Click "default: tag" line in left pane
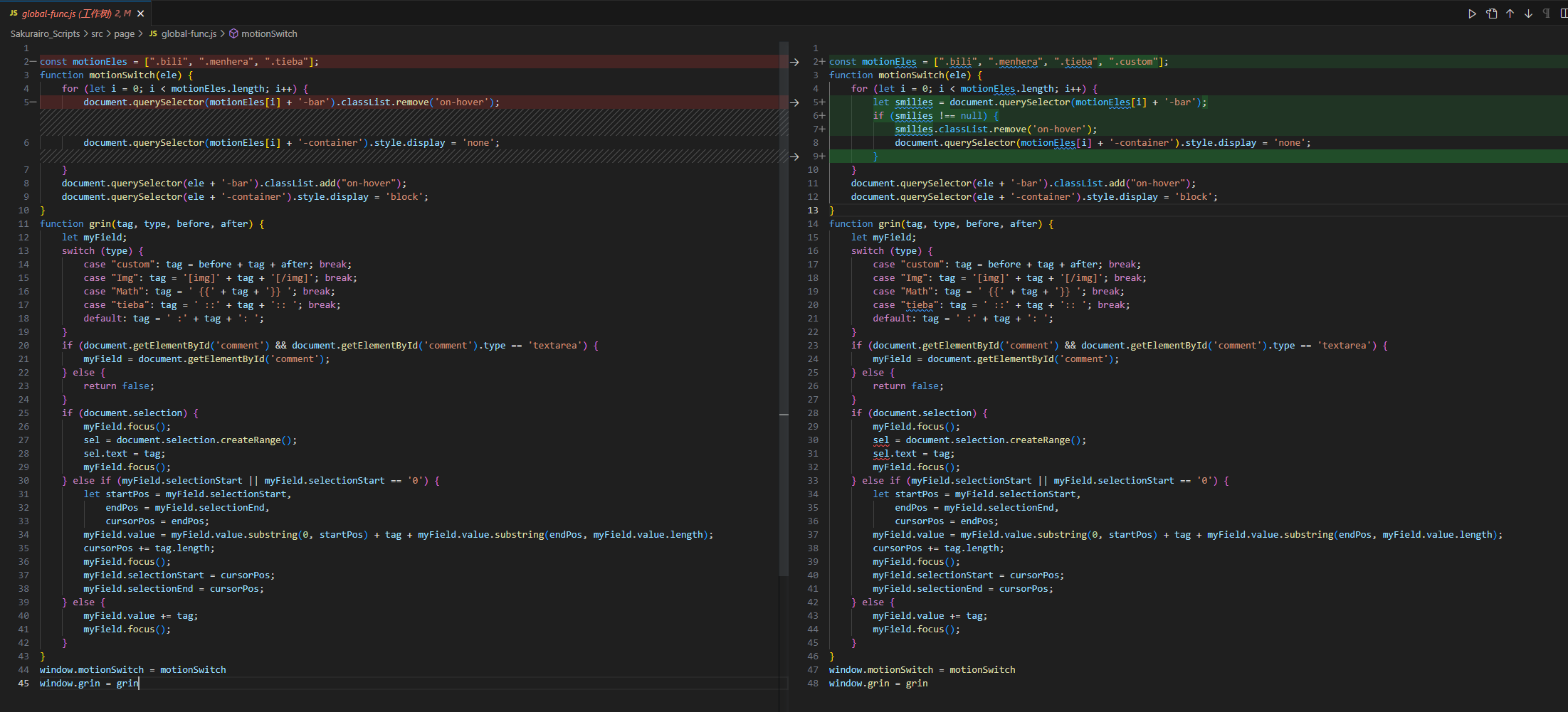 click(174, 319)
